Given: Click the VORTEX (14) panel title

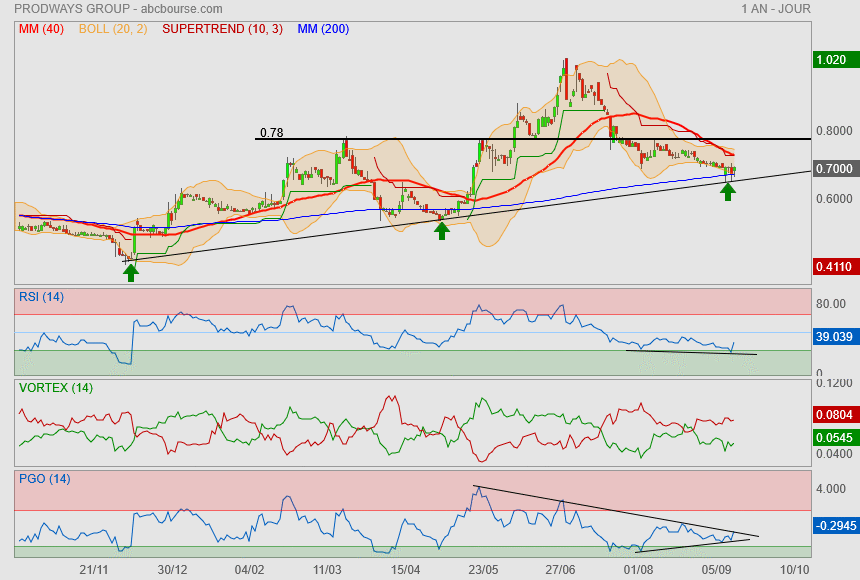Looking at the screenshot, I should [x=55, y=387].
